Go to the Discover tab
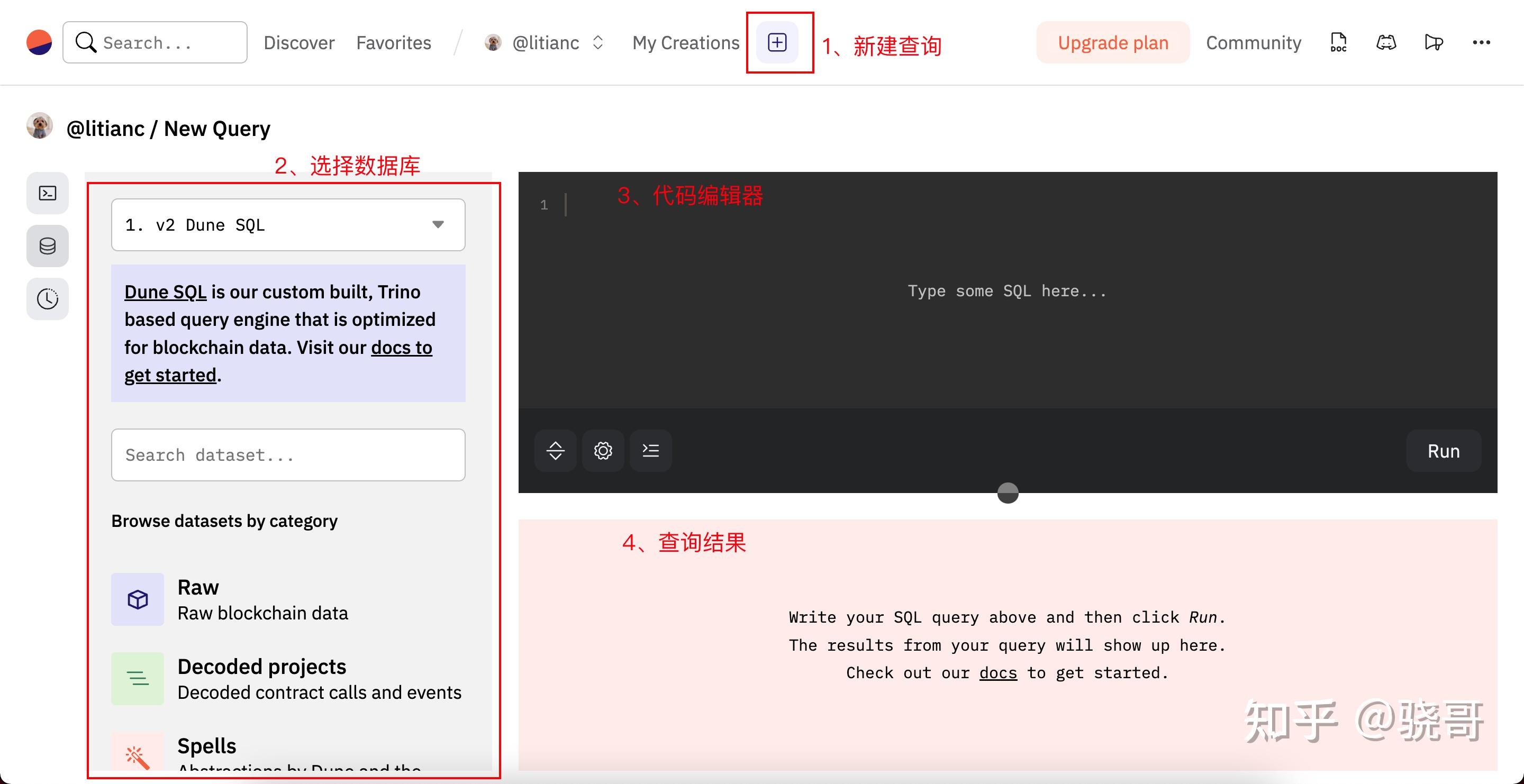The height and width of the screenshot is (784, 1524). (299, 42)
